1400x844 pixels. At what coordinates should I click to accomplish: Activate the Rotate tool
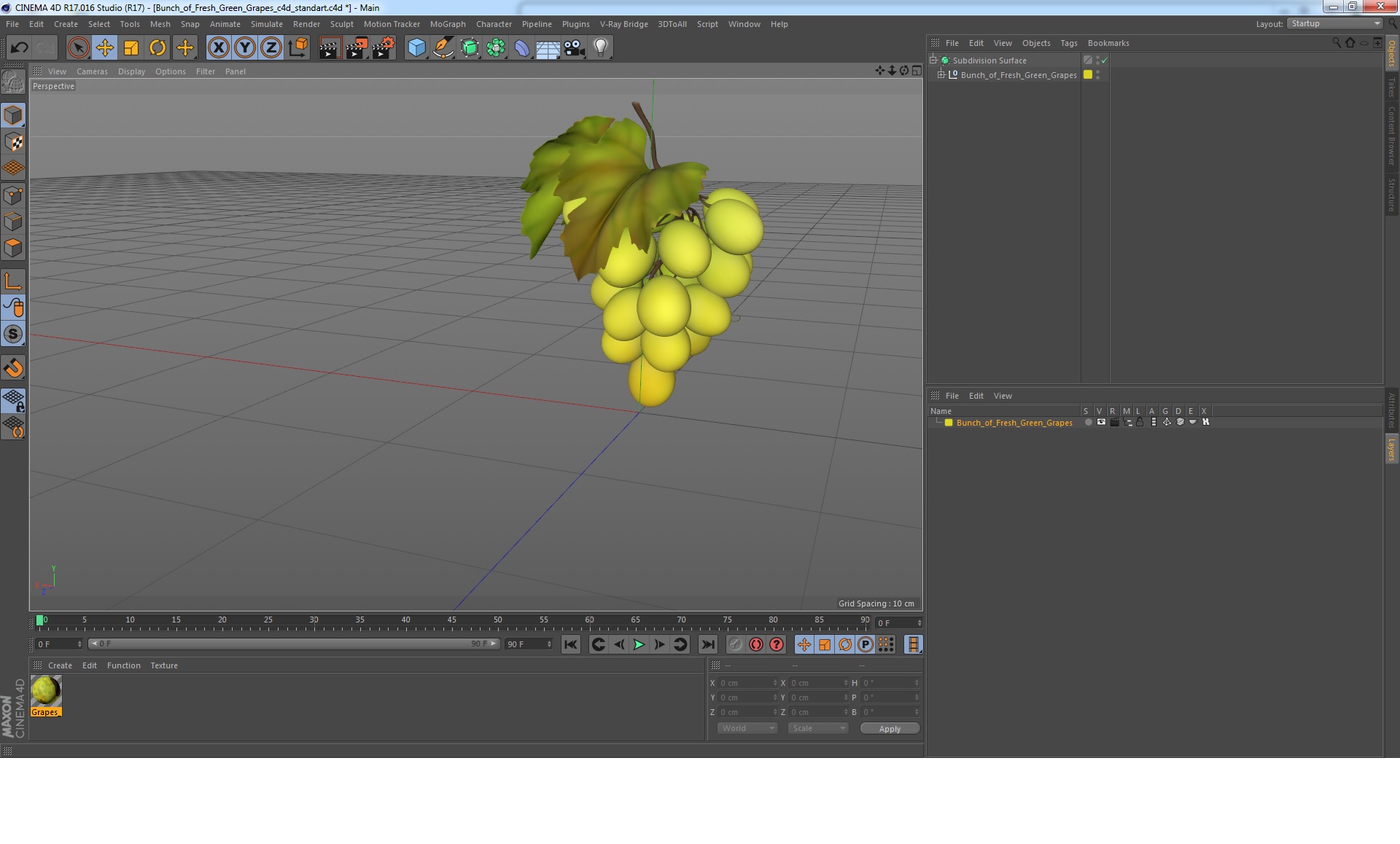tap(157, 48)
